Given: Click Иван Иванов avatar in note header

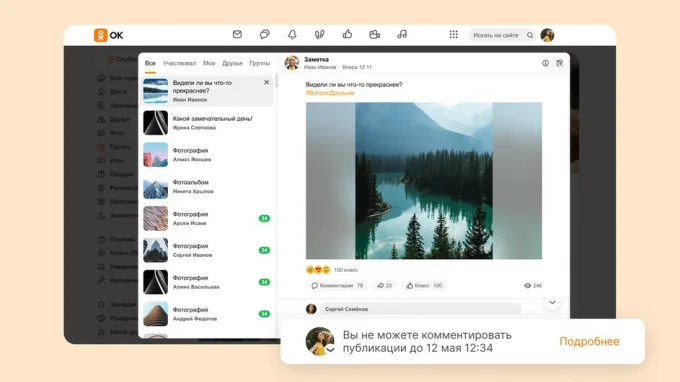Looking at the screenshot, I should [292, 63].
